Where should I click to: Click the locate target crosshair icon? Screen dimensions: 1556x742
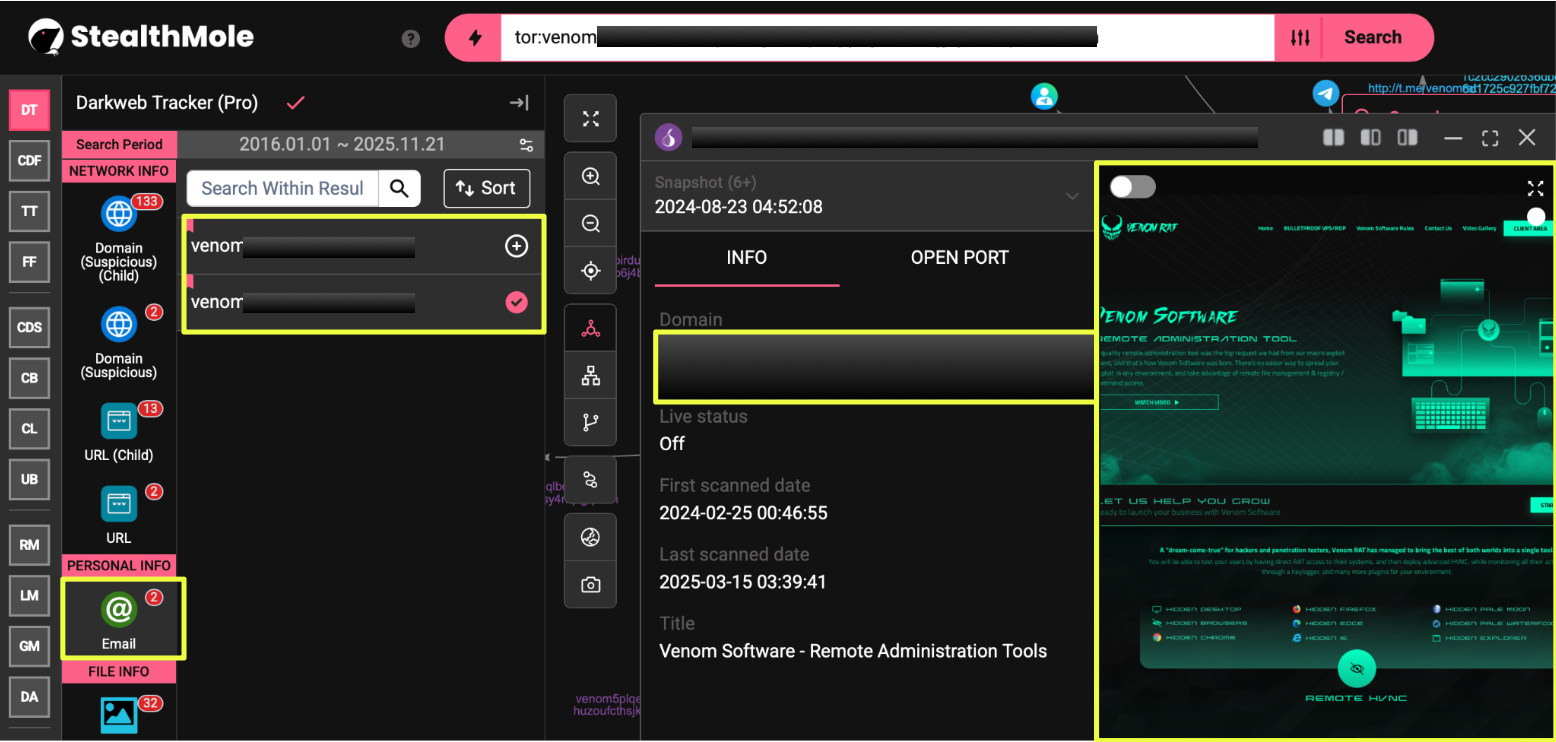point(591,271)
